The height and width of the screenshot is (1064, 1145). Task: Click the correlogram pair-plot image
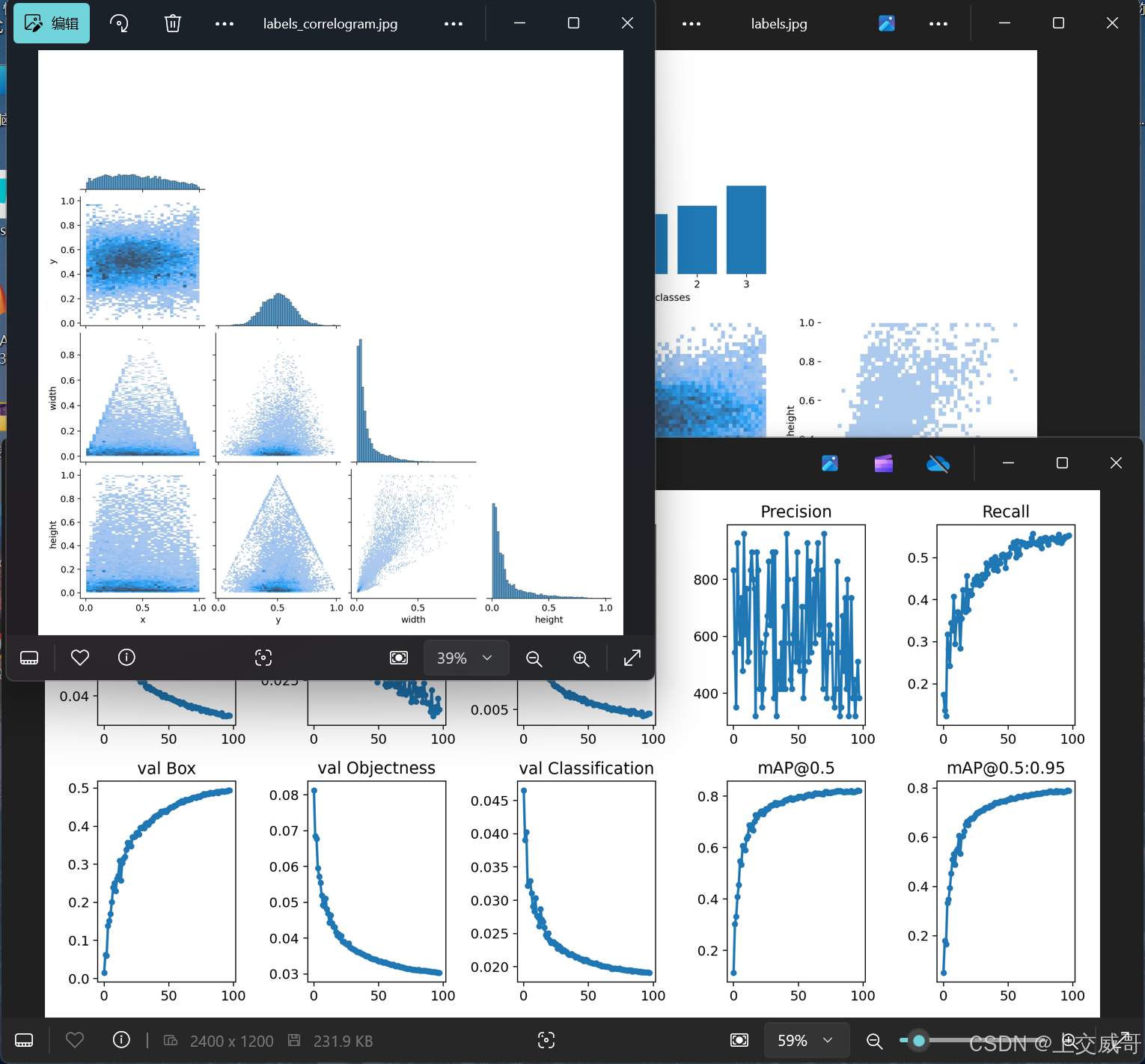(x=331, y=343)
